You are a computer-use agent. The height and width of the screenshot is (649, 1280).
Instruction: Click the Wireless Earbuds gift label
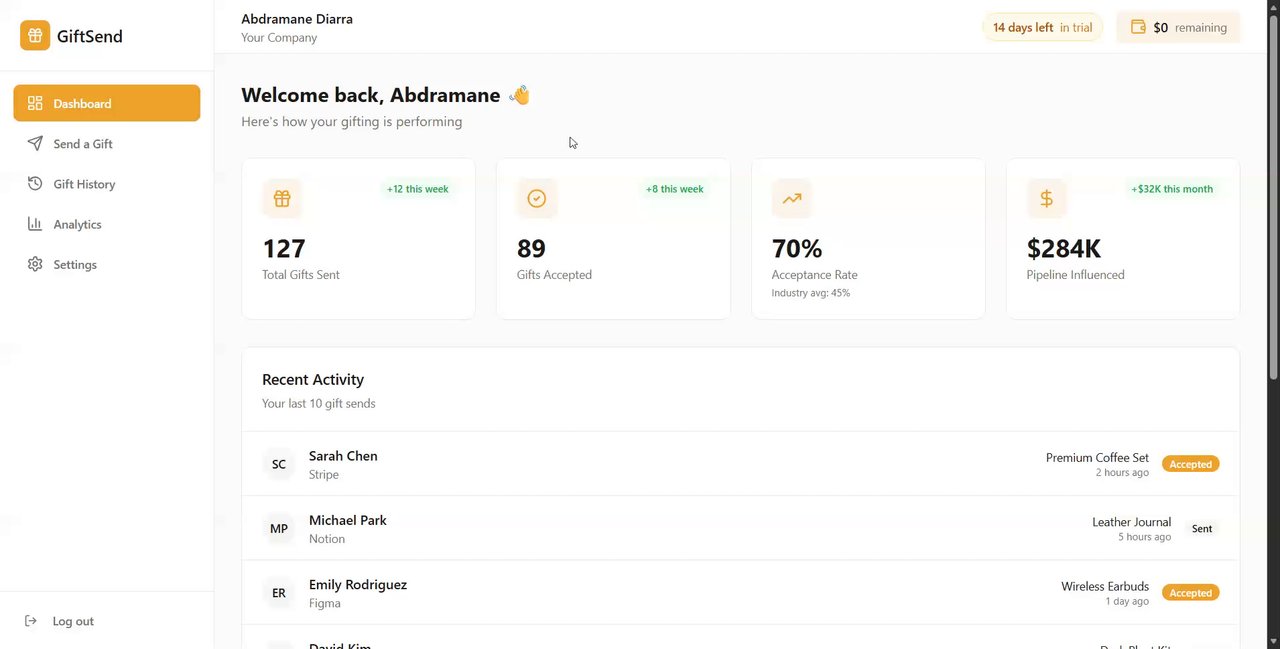1105,586
